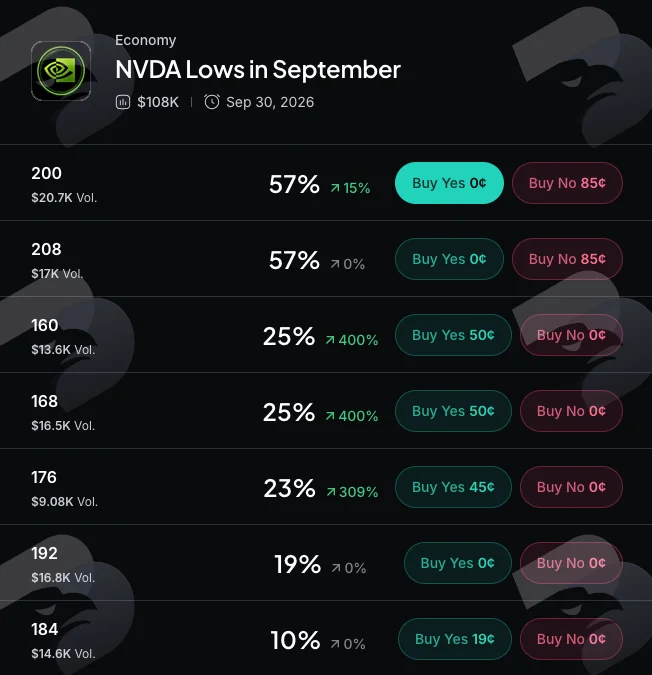652x675 pixels.
Task: Click the 400% arrow in the 160 row
Action: click(x=352, y=340)
